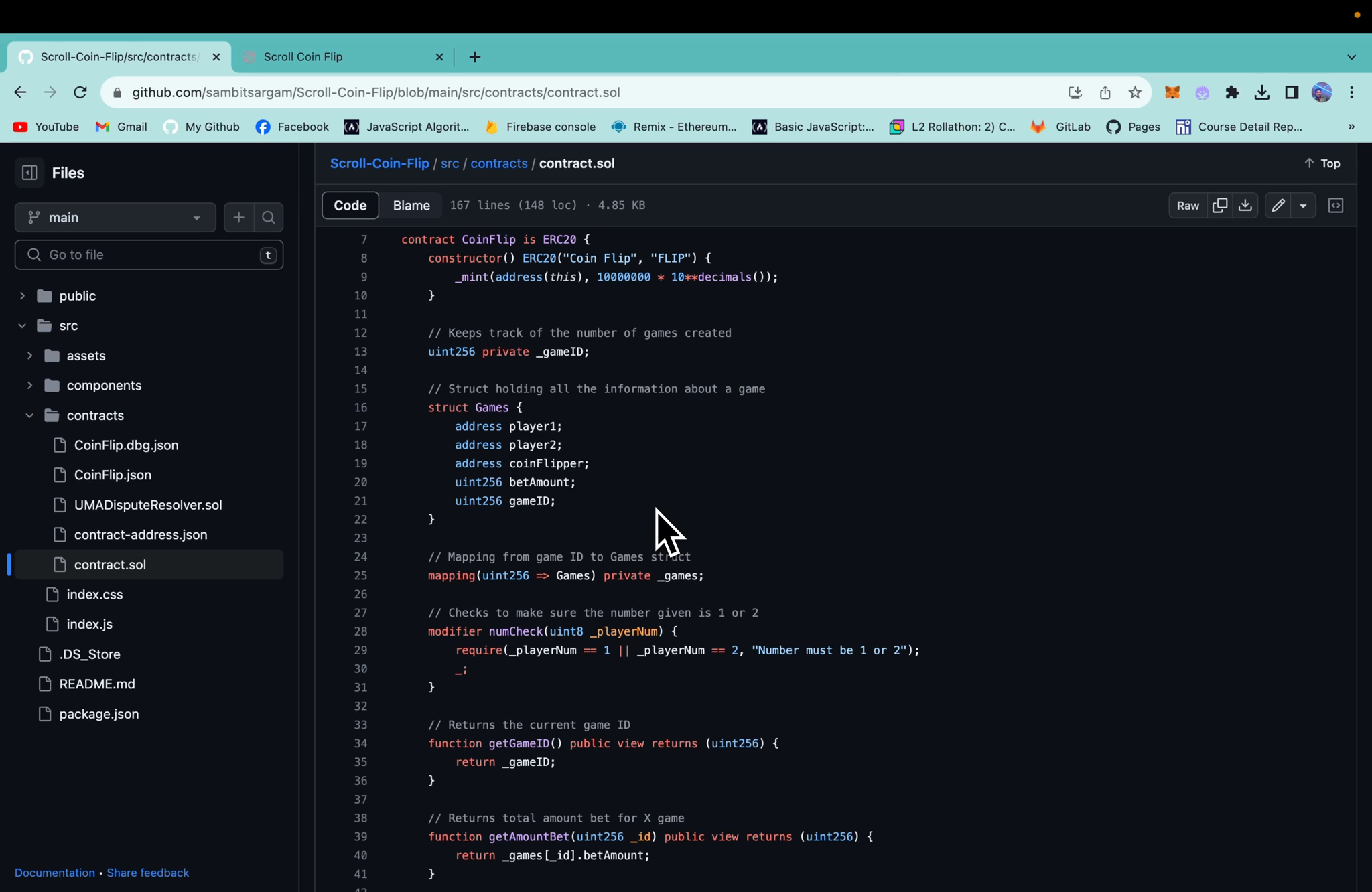The width and height of the screenshot is (1372, 892).
Task: Open a new browser tab
Action: [475, 57]
